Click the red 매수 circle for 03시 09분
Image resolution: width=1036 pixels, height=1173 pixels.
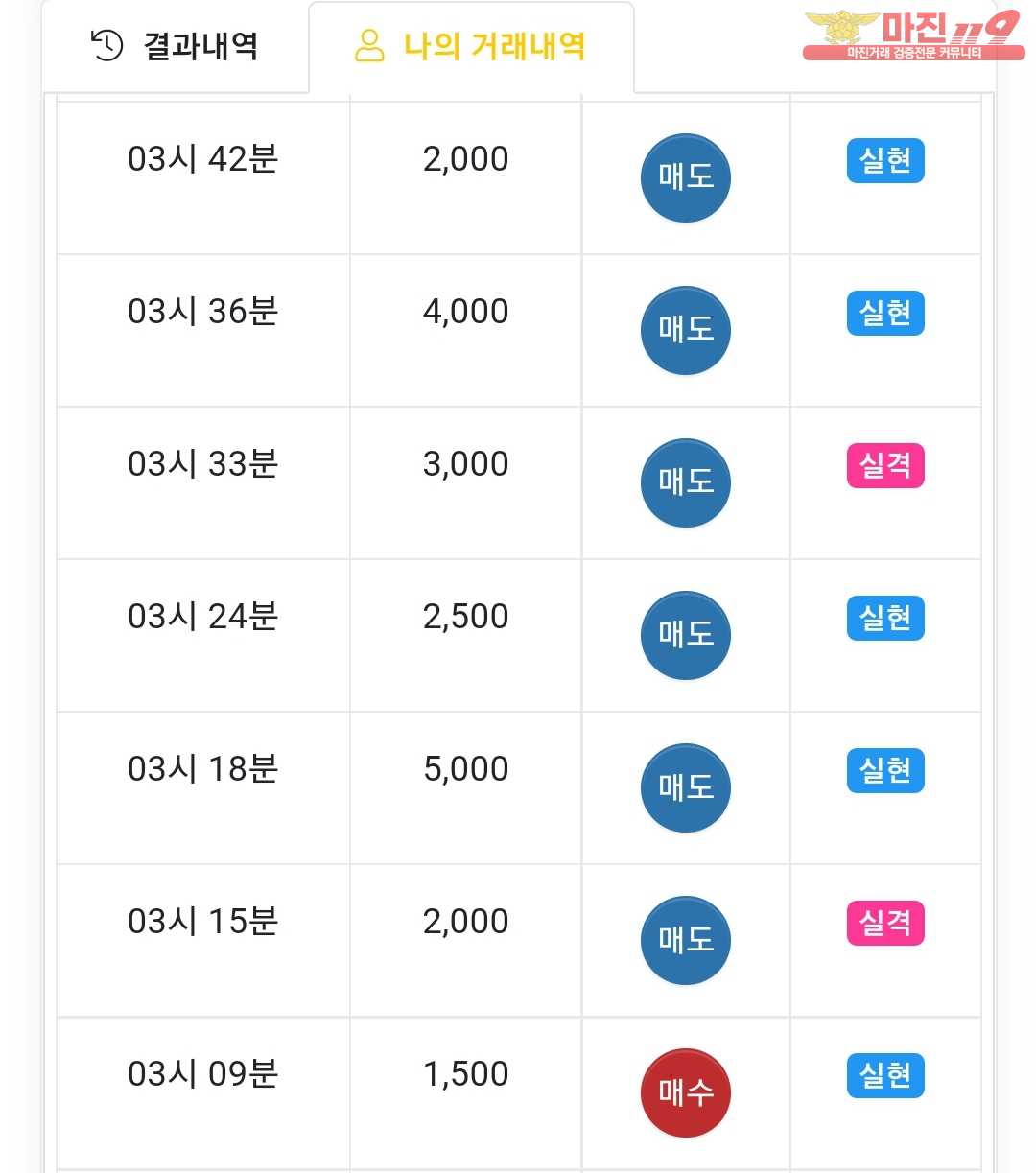point(685,1092)
